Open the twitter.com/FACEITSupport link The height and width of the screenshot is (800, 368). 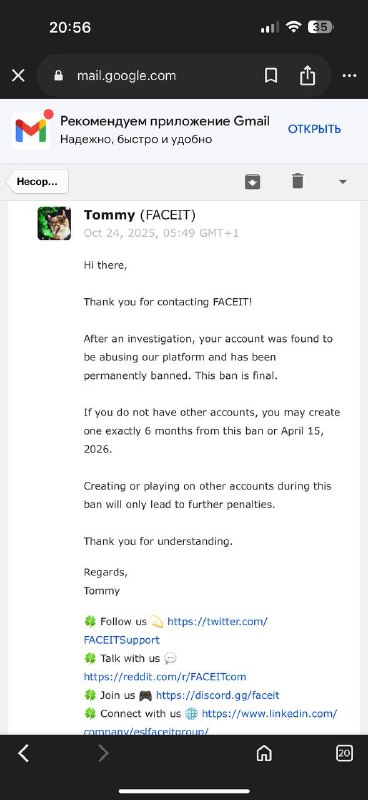pyautogui.click(x=176, y=631)
